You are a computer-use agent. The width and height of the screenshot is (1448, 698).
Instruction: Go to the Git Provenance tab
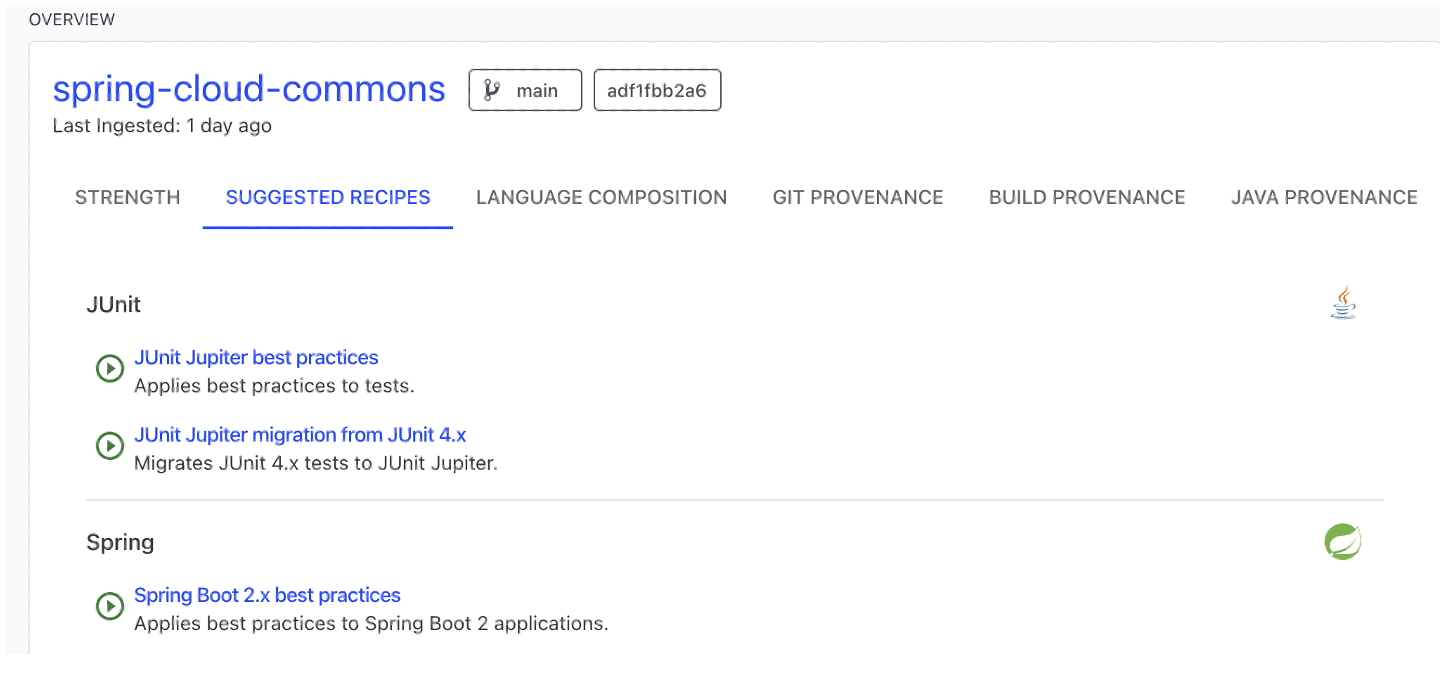pos(858,197)
